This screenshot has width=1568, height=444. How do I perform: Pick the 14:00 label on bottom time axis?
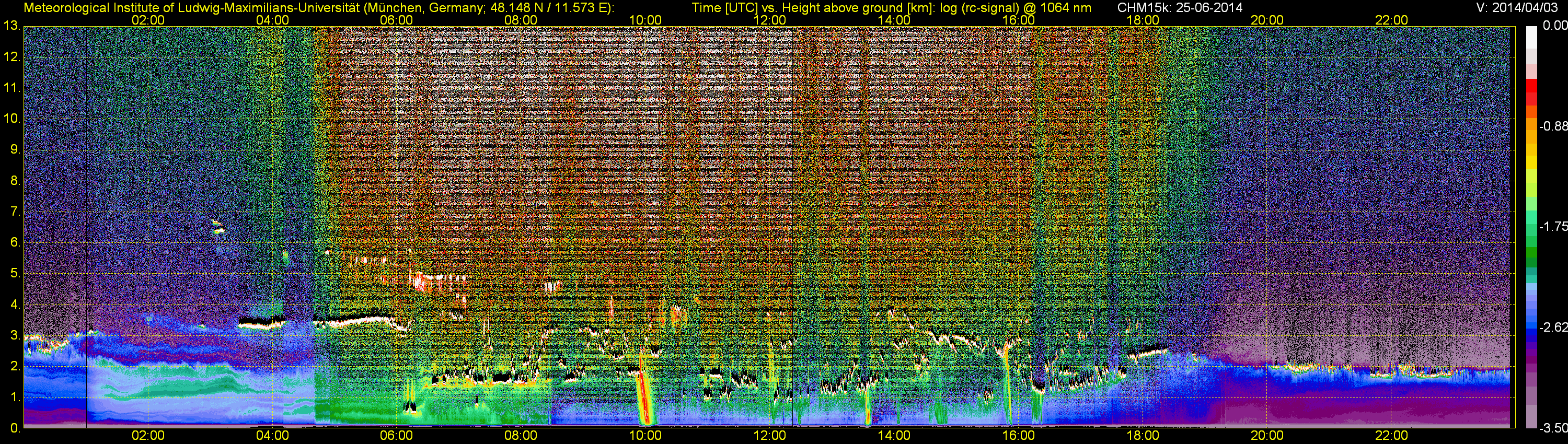tap(894, 436)
